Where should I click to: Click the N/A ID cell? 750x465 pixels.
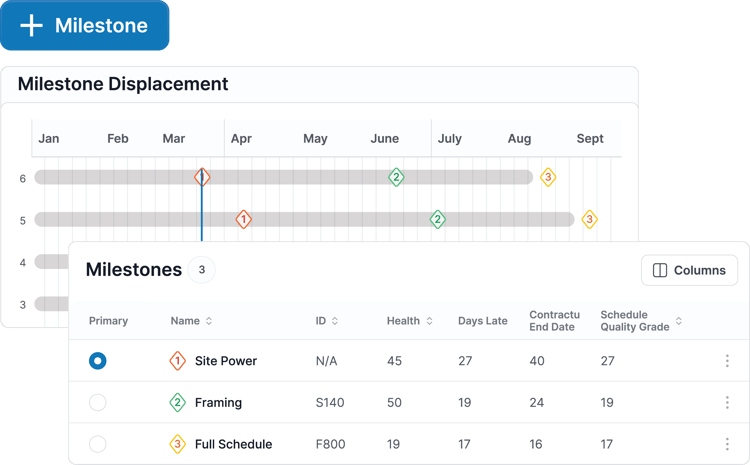pos(326,361)
